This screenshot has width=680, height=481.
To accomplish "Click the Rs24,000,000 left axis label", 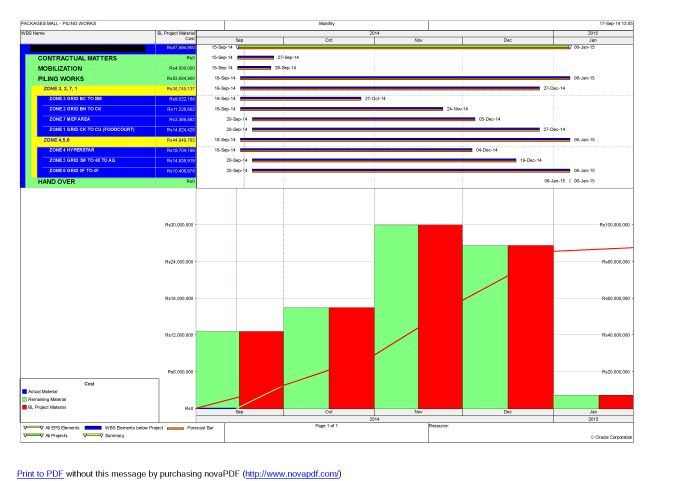I will point(179,262).
